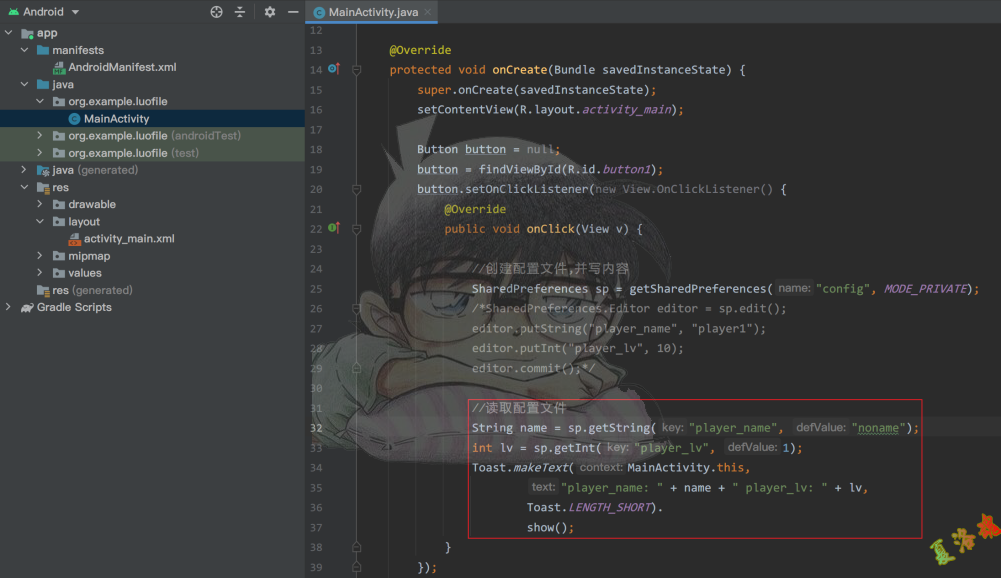Expand the Gradle Scripts node
This screenshot has width=1001, height=578.
pyautogui.click(x=9, y=307)
